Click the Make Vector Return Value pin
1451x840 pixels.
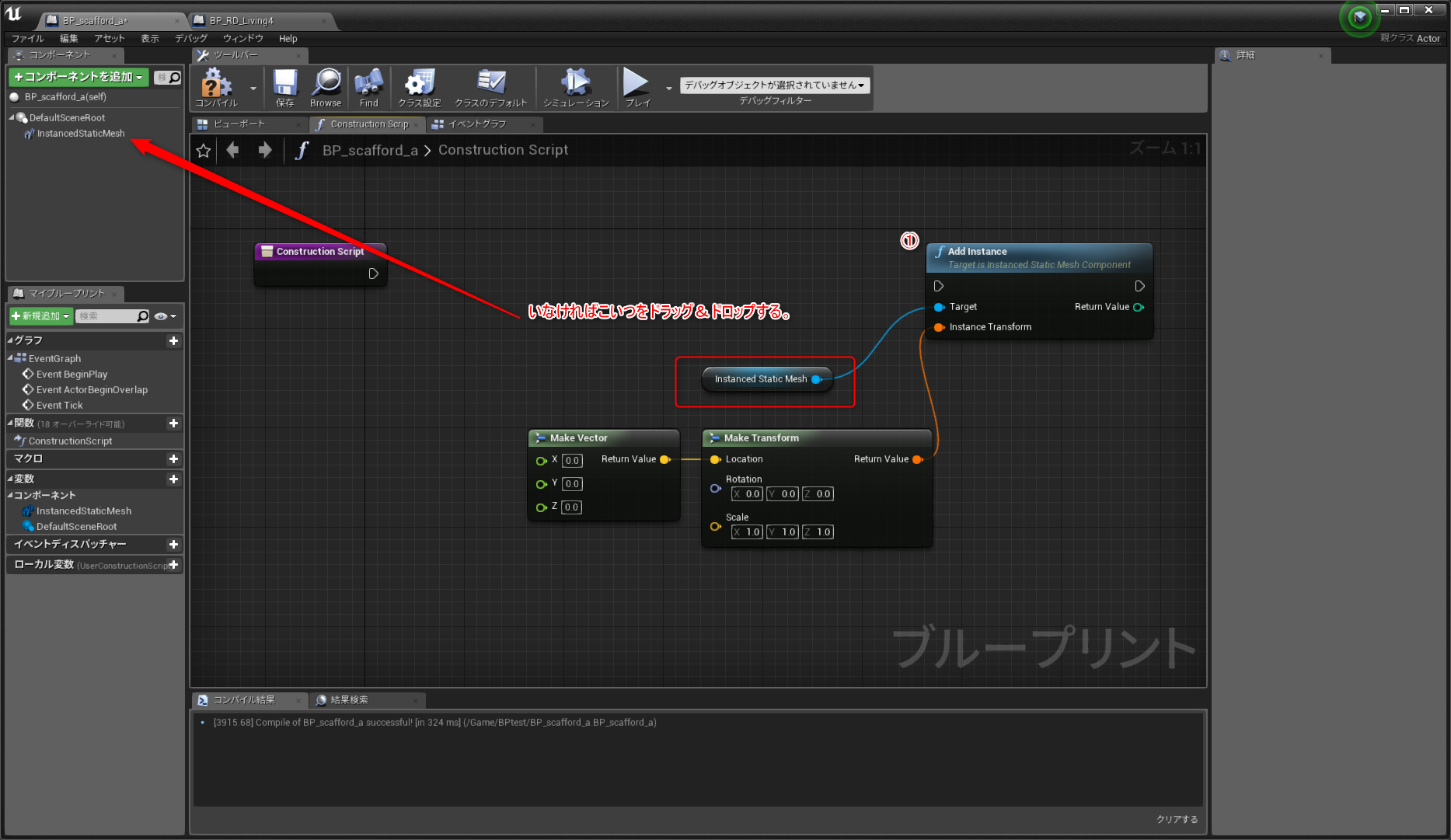click(665, 459)
